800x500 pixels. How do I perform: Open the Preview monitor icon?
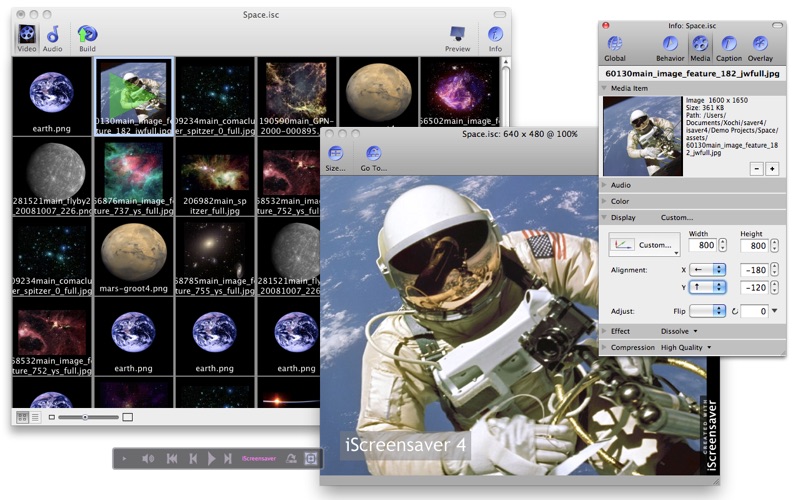pos(457,39)
